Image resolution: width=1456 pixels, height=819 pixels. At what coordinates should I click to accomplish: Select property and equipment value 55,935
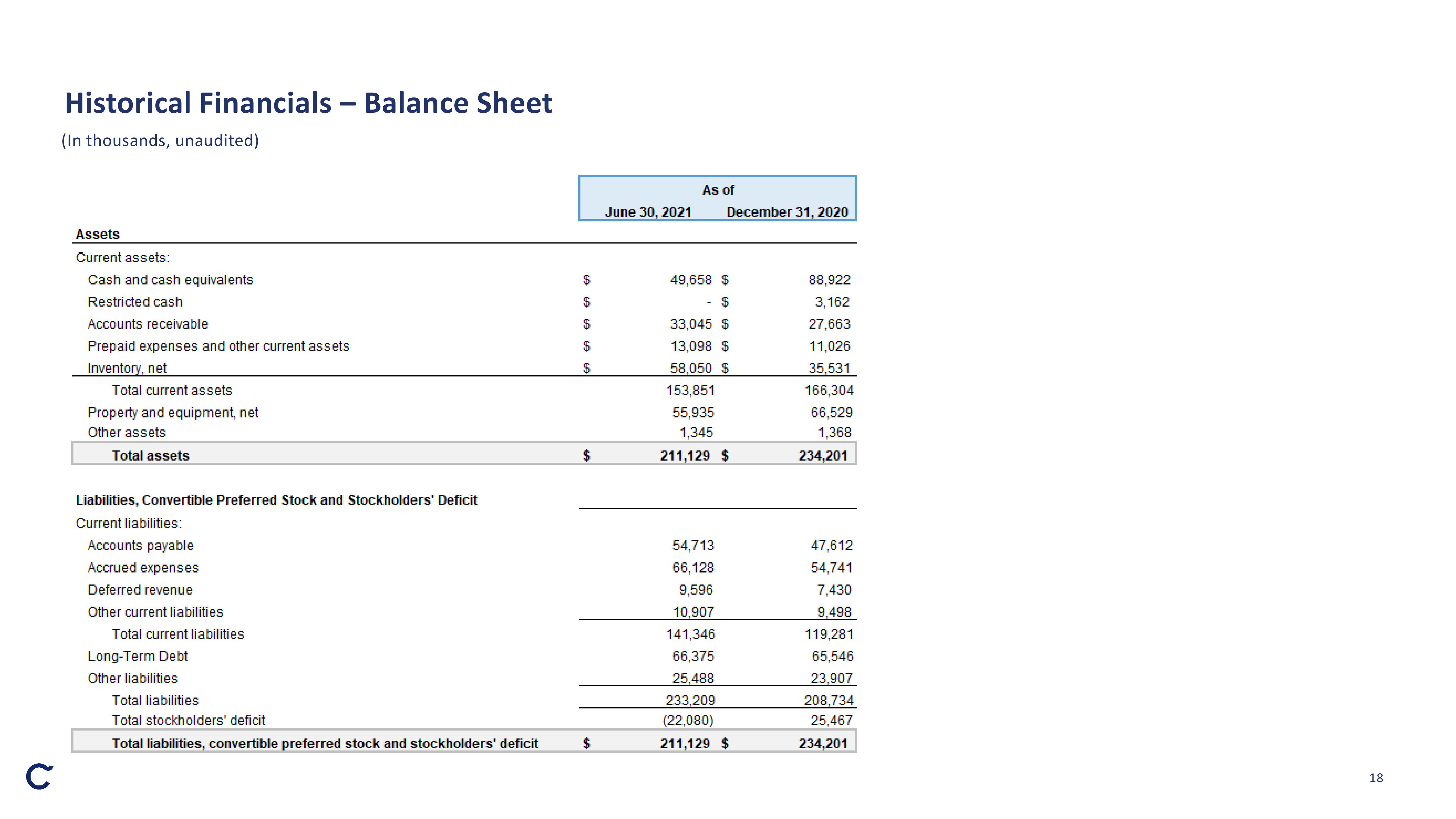pos(693,413)
